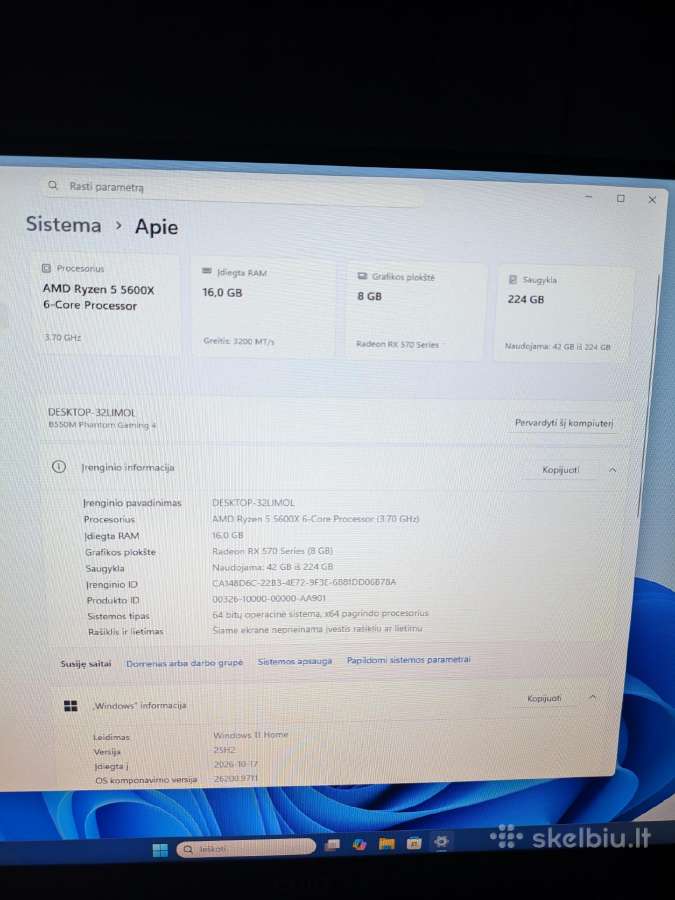
Task: Select the "8 GB" graphics card tile
Action: pyautogui.click(x=416, y=311)
